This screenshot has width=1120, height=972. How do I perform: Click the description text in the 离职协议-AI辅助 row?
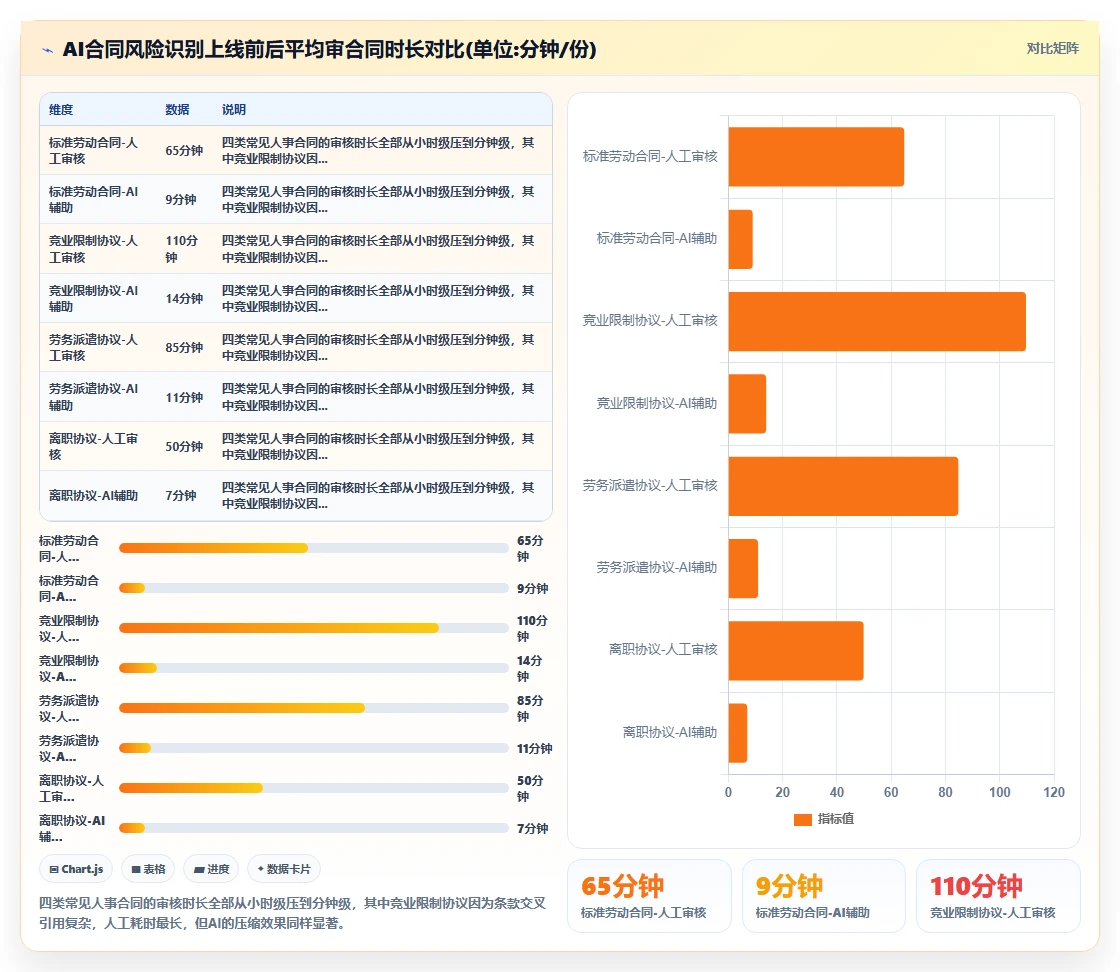click(x=378, y=496)
